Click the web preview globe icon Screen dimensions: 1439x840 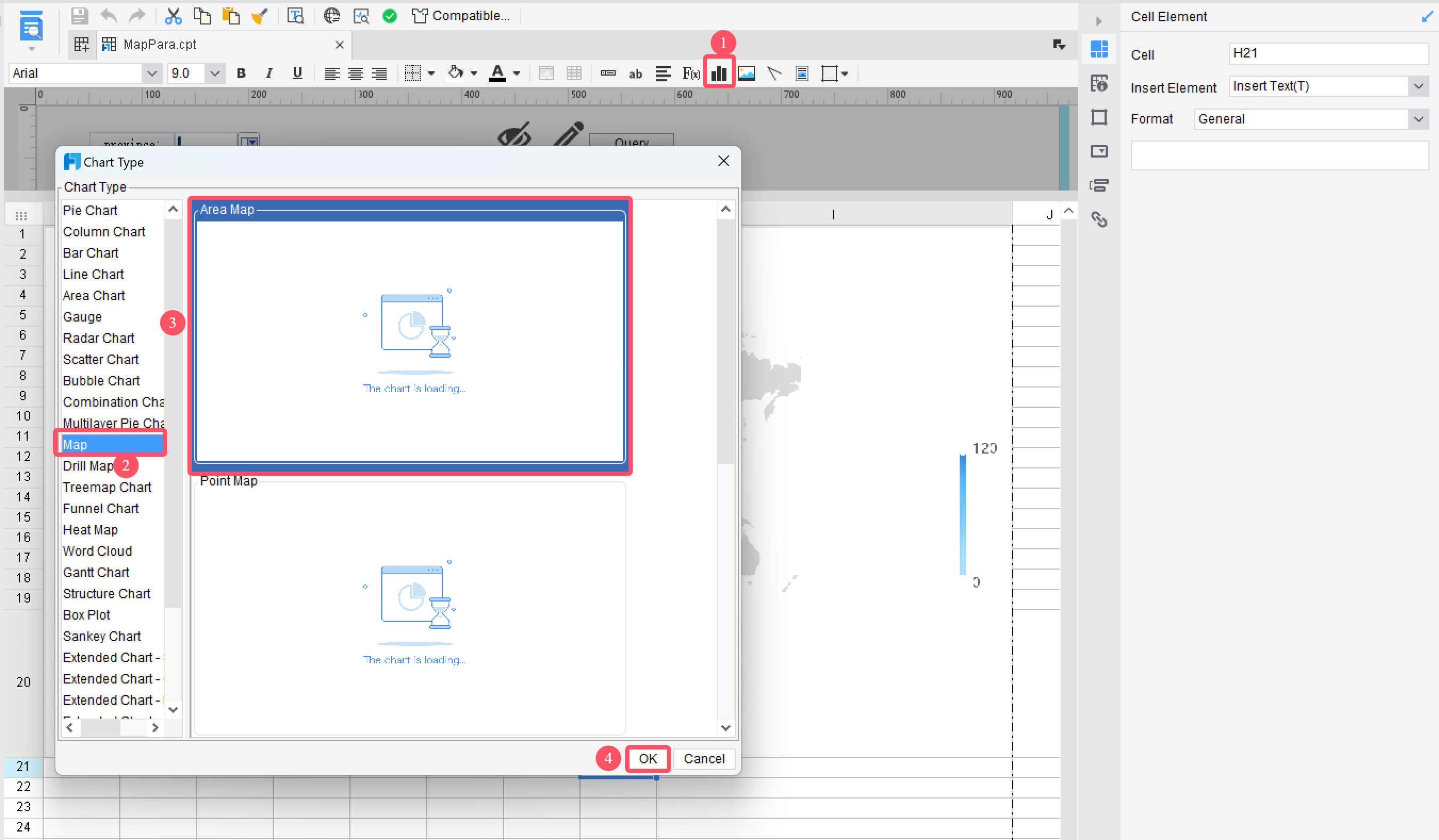(x=331, y=16)
